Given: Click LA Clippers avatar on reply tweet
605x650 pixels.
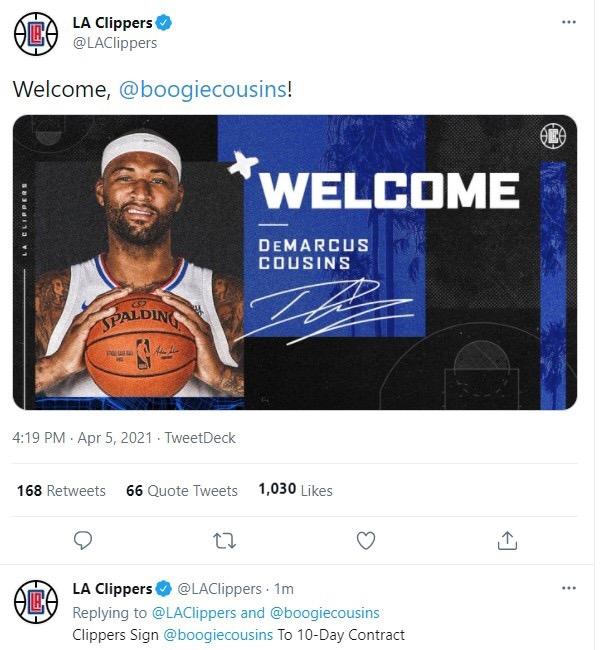Looking at the screenshot, I should (x=35, y=601).
